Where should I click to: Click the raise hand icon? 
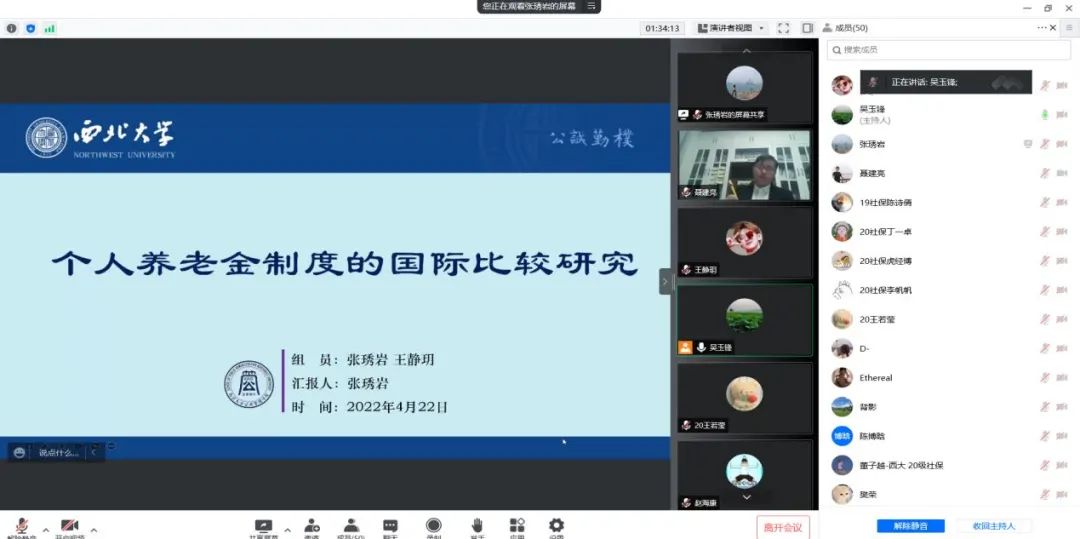click(x=478, y=526)
